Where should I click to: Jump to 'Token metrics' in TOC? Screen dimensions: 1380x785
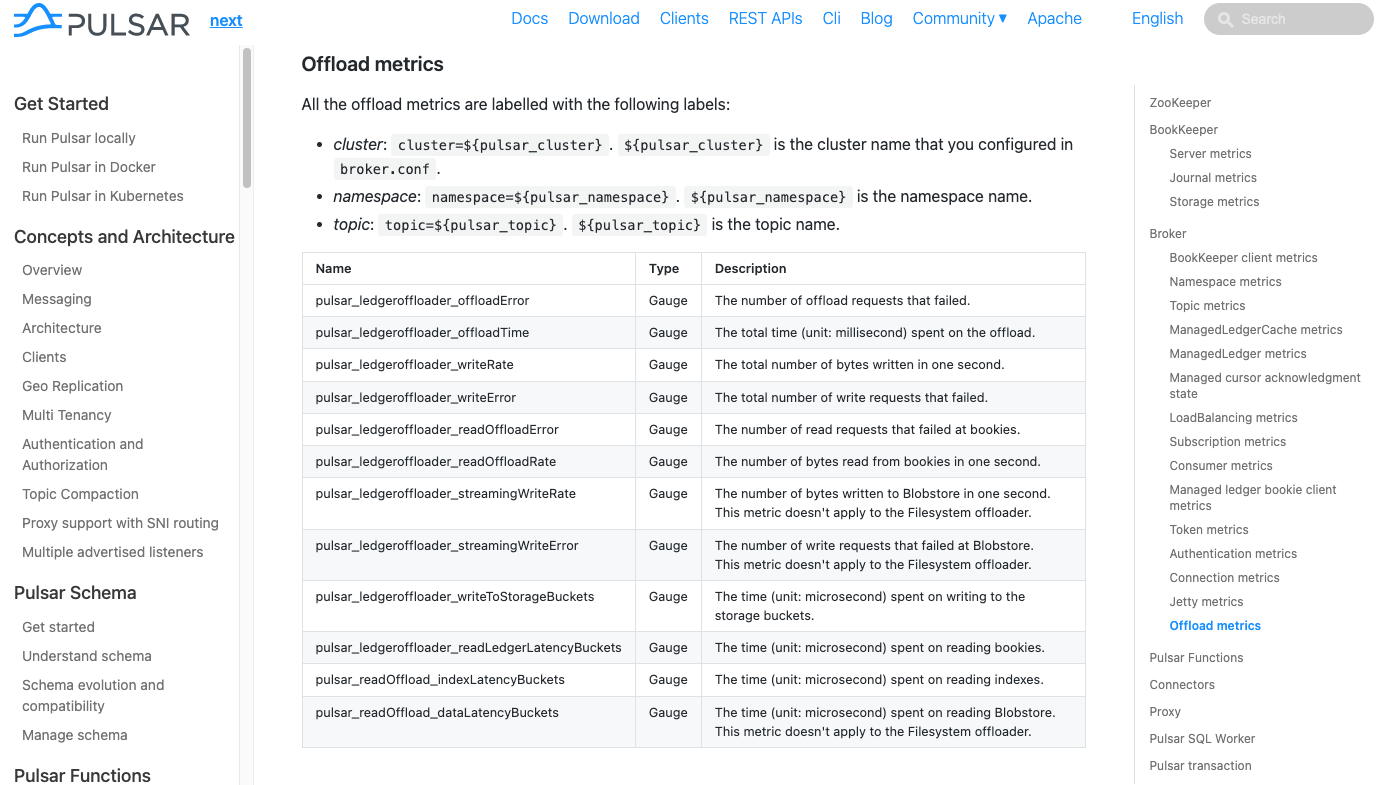[x=1209, y=530]
